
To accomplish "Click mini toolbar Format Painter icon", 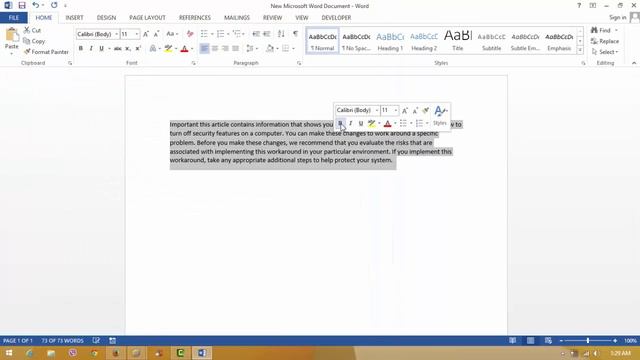I will (x=425, y=110).
